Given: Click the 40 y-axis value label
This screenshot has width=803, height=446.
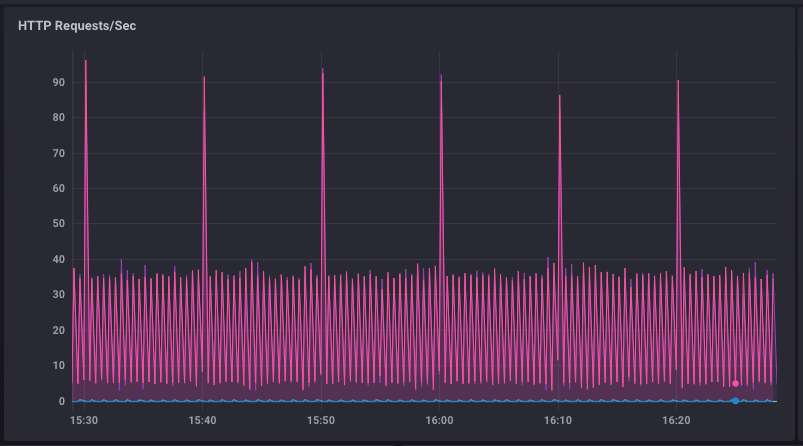Looking at the screenshot, I should (58, 260).
